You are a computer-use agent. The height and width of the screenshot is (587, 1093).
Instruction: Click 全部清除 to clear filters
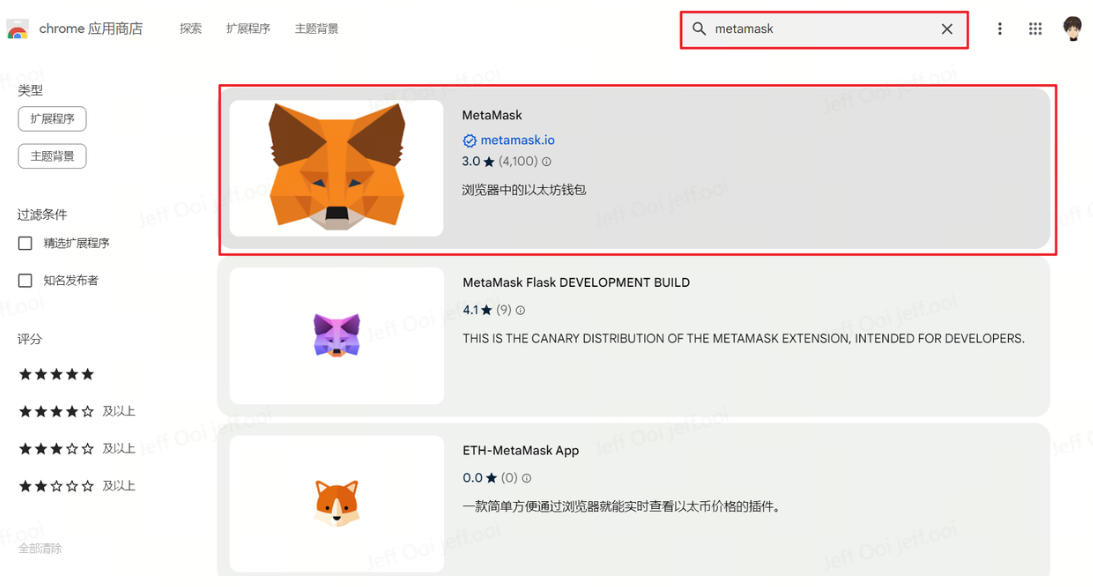pyautogui.click(x=40, y=549)
